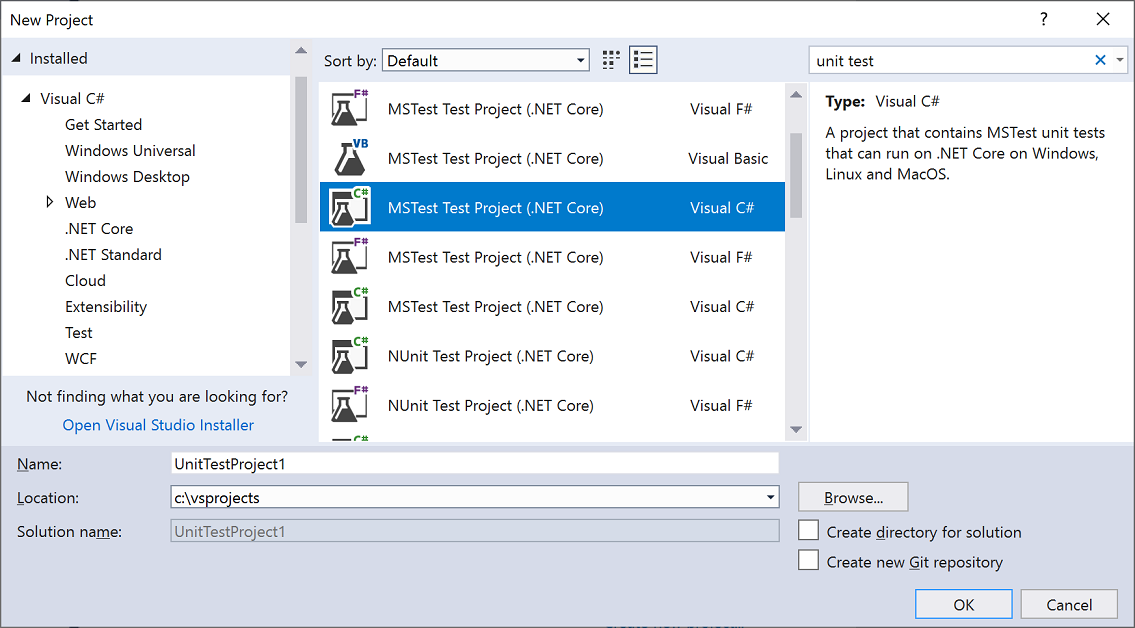
Task: Close the New Project dialog
Action: click(1102, 20)
